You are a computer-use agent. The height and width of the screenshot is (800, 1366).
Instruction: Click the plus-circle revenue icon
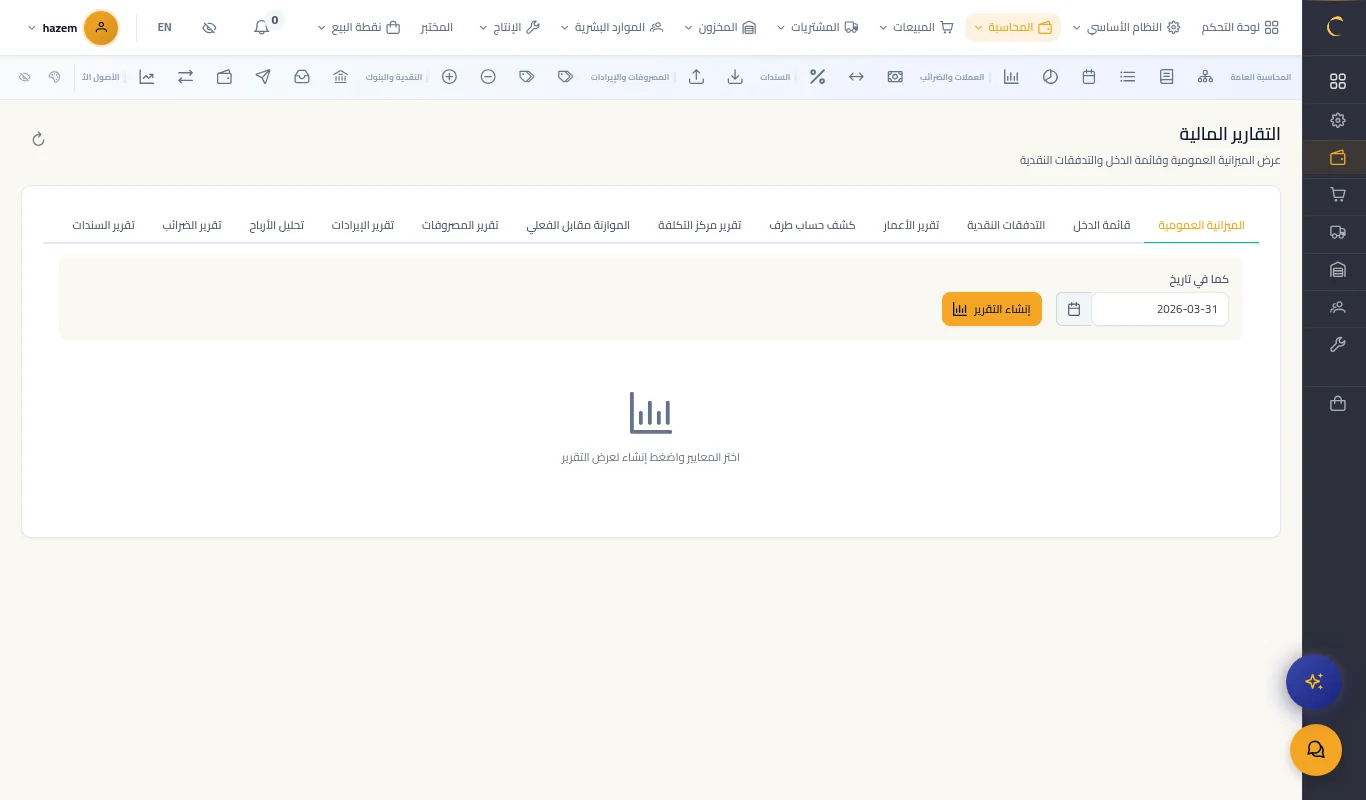[x=450, y=76]
